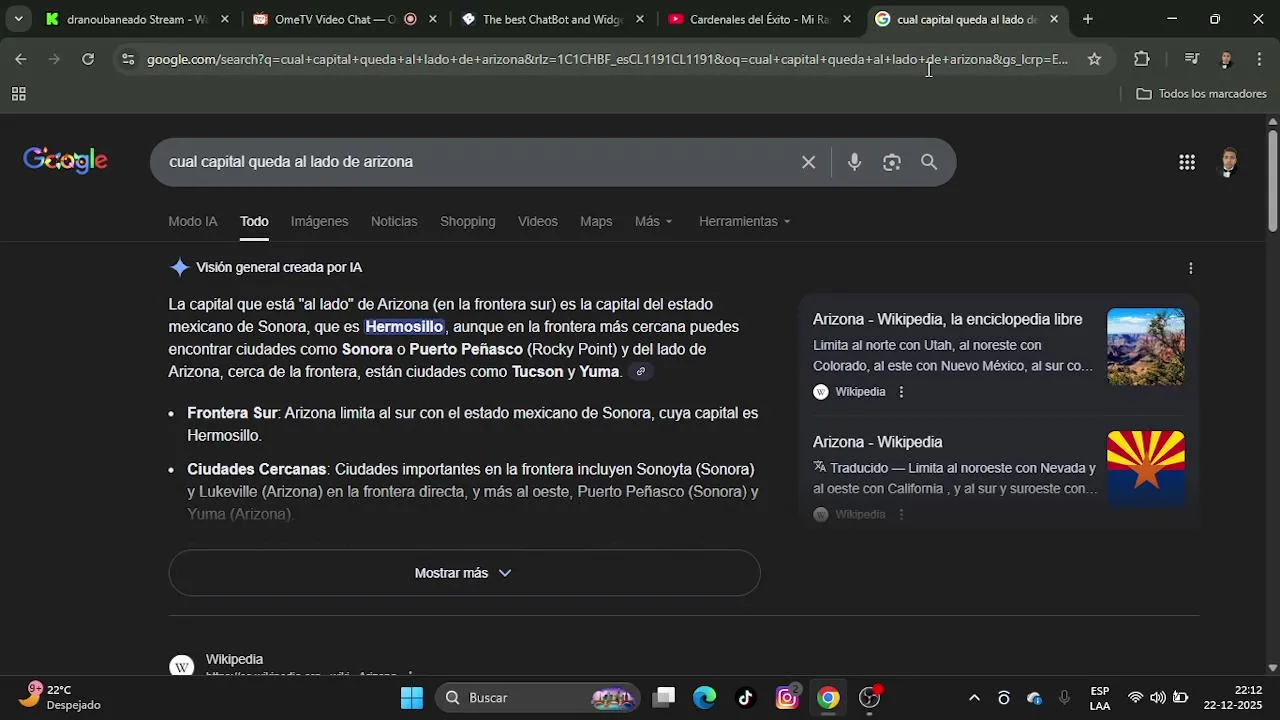Open options for first Wikipedia source card
Viewport: 1280px width, 720px height.
901,392
